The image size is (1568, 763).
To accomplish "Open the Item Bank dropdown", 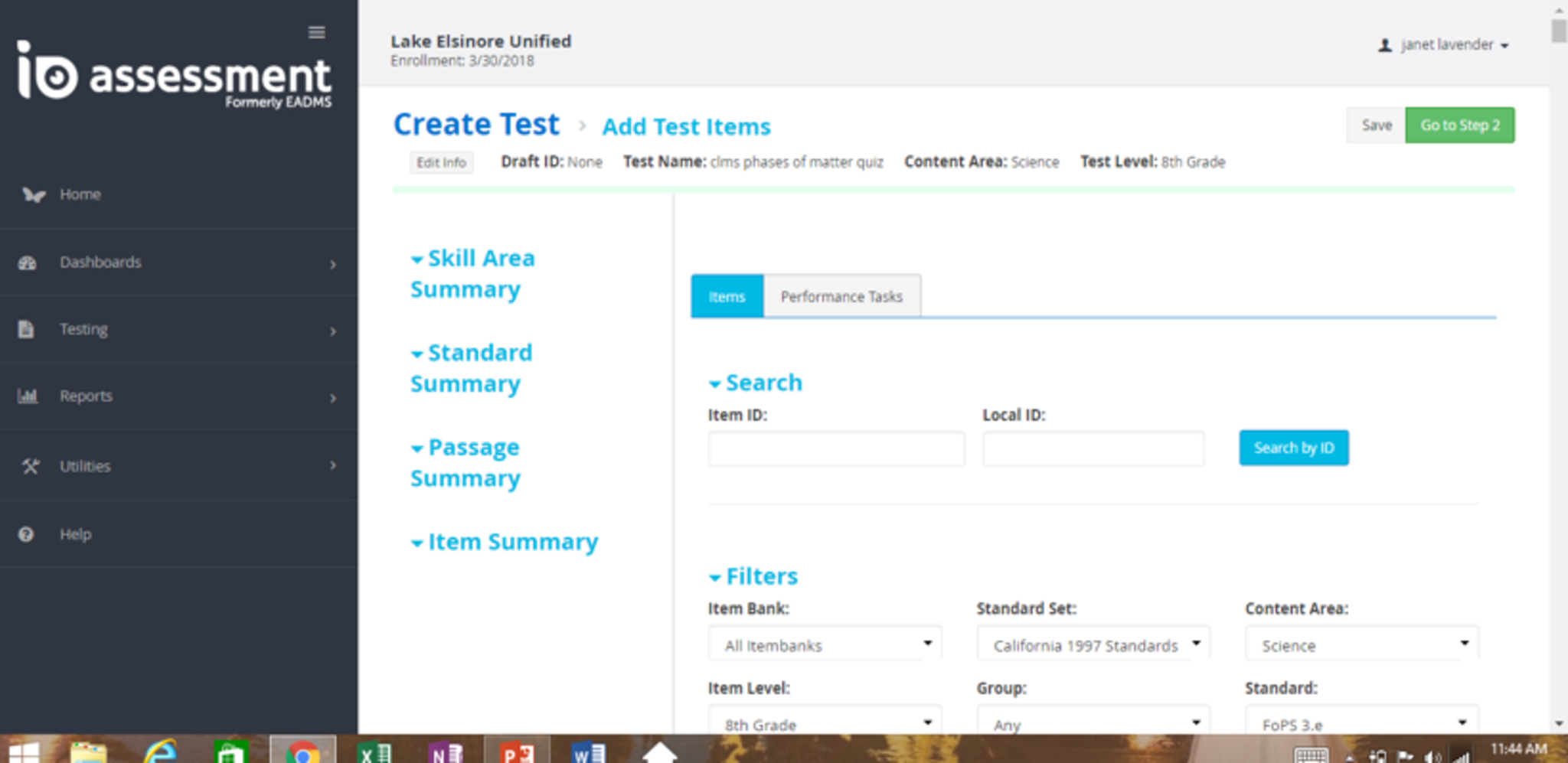I will pyautogui.click(x=825, y=645).
